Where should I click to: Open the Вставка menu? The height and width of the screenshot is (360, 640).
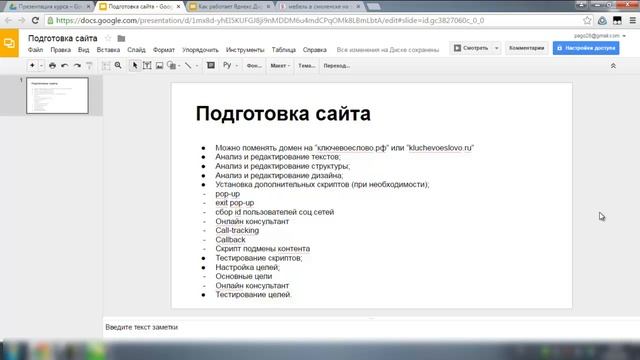108,50
